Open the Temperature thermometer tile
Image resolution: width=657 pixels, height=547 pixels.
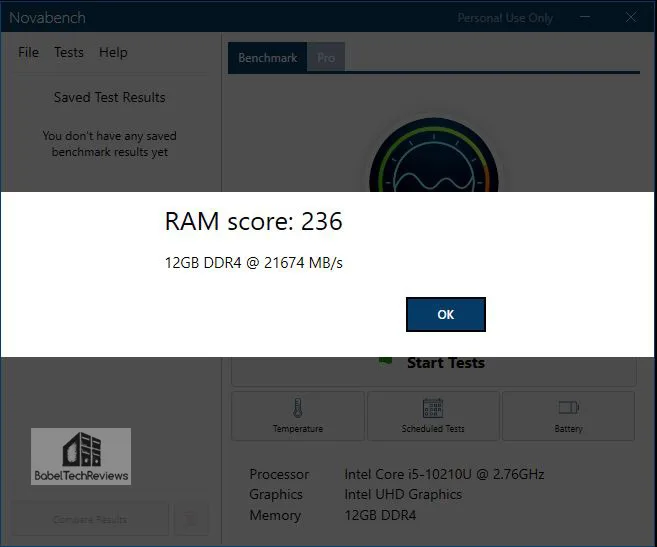click(298, 416)
